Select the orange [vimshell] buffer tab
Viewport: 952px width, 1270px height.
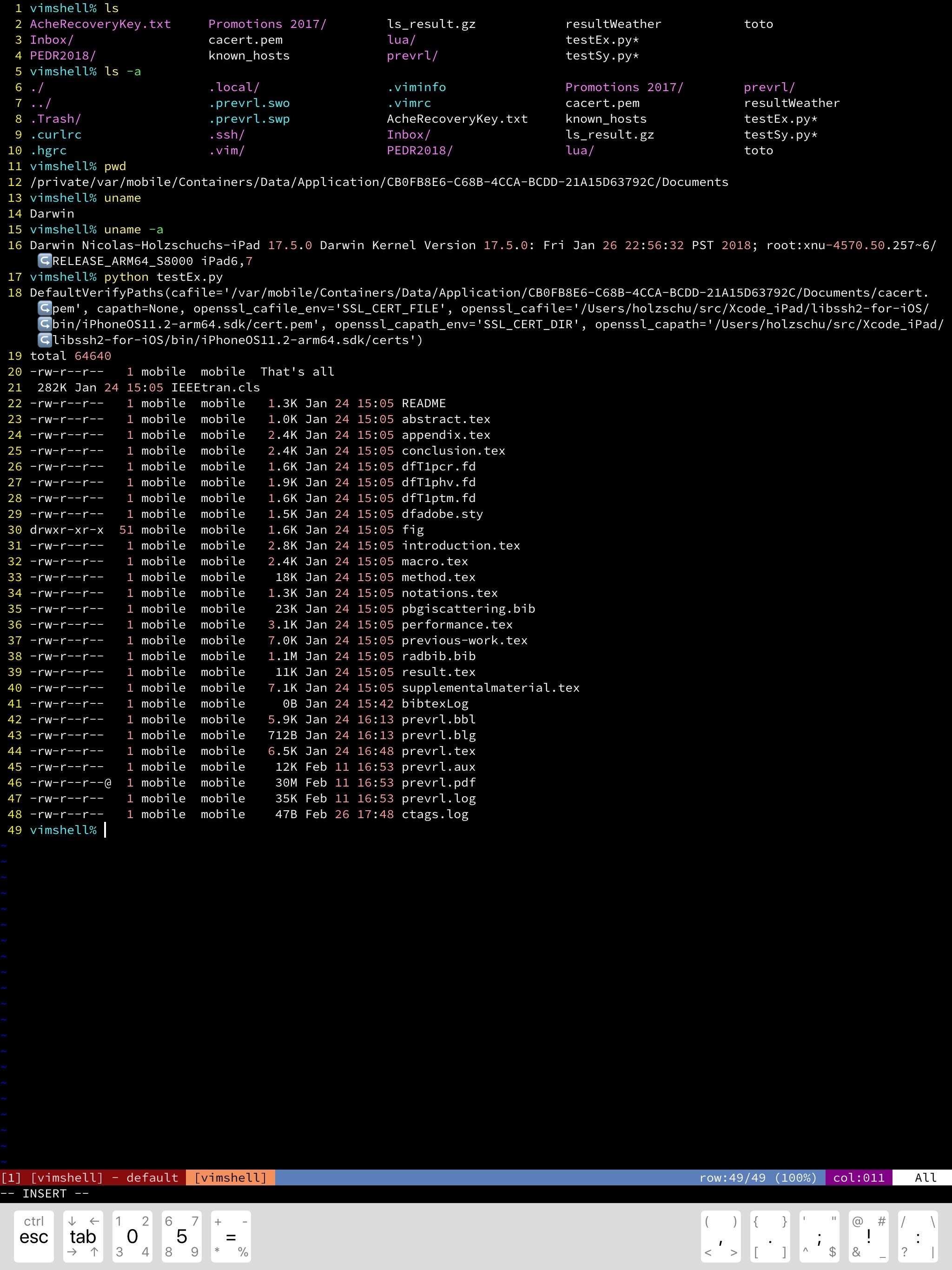click(230, 1177)
